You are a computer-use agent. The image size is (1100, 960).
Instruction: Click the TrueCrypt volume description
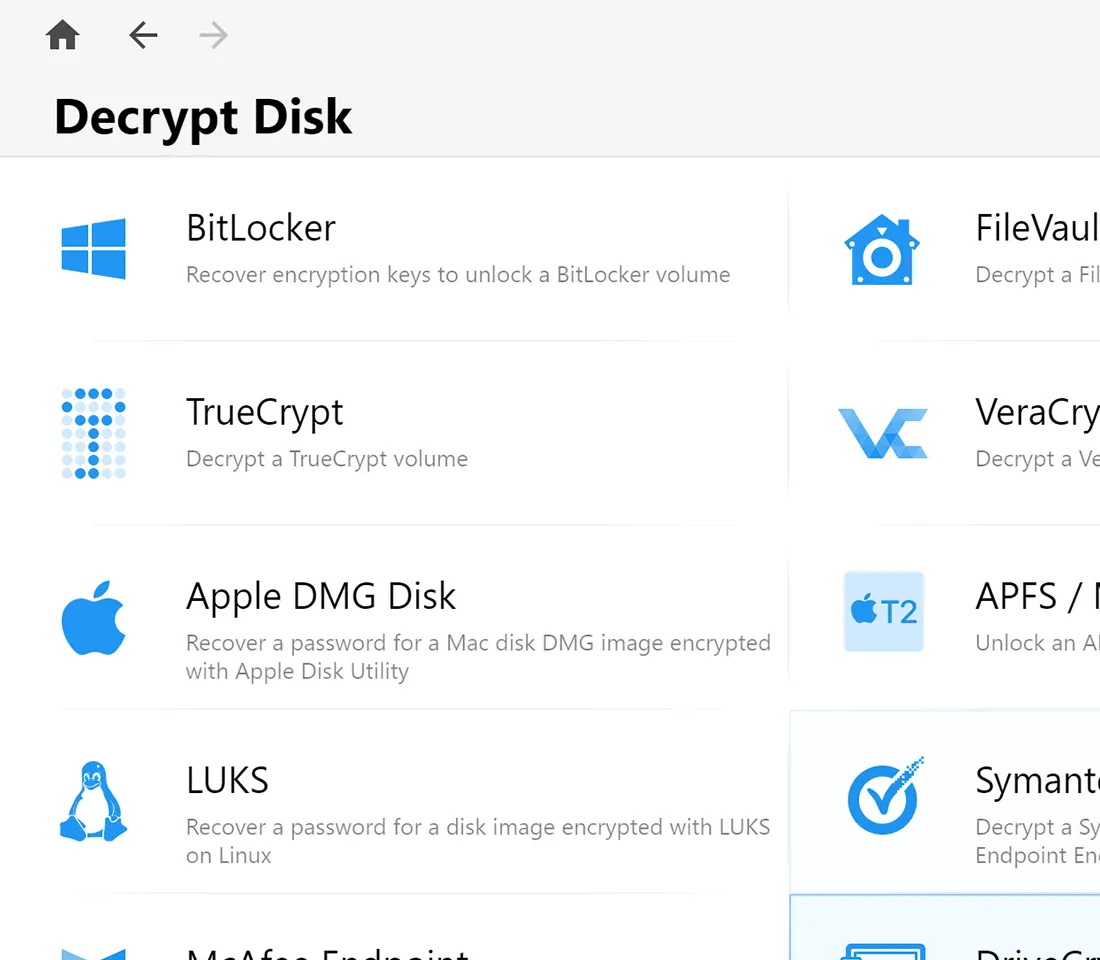327,459
